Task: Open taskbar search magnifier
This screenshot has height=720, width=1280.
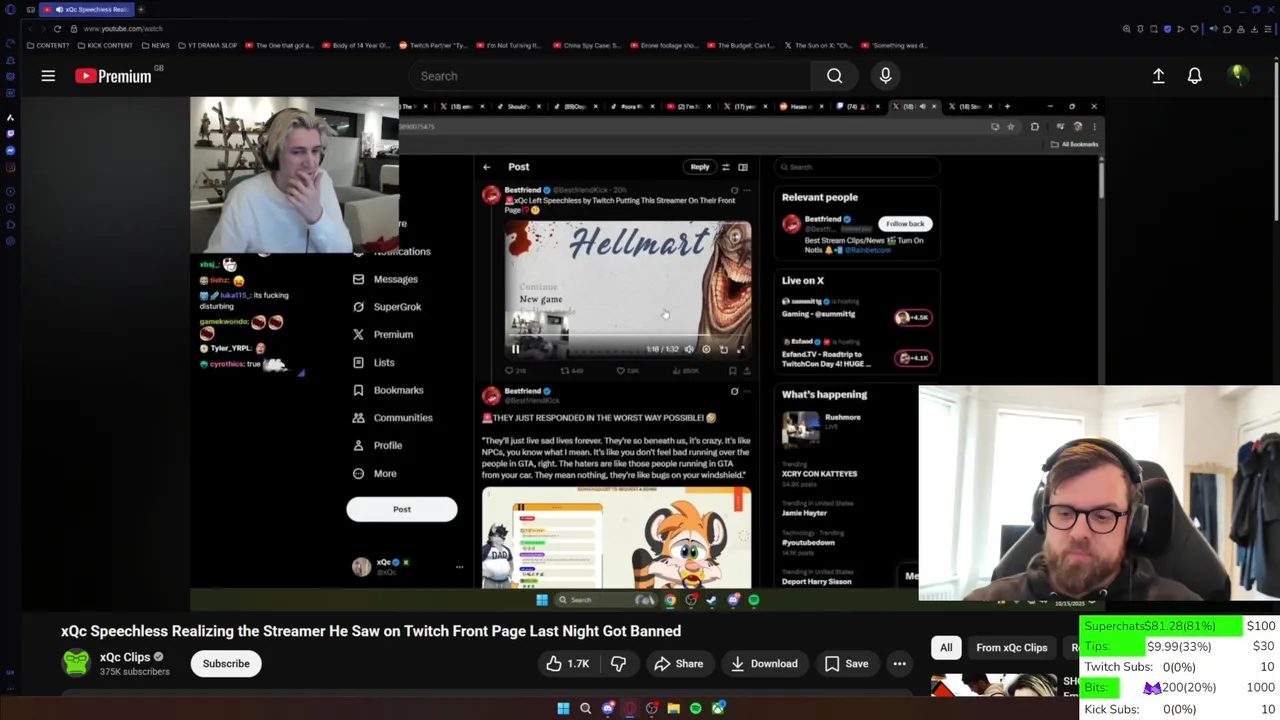Action: pyautogui.click(x=586, y=709)
